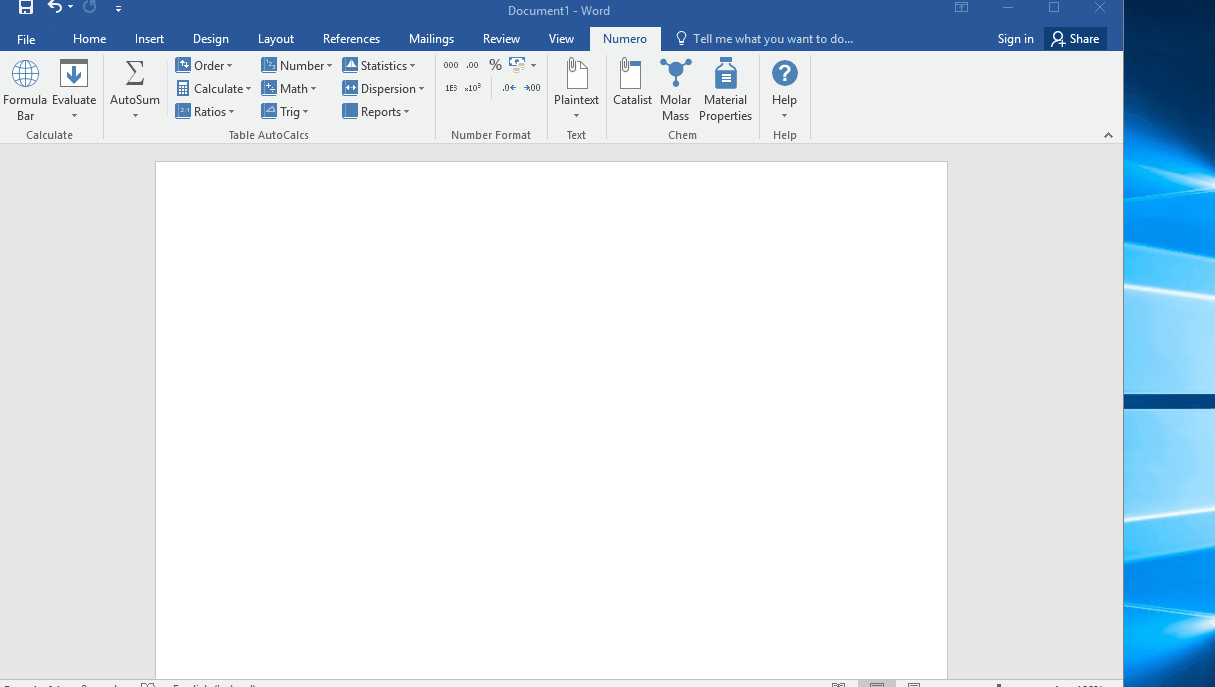Switch to the Insert tab

click(x=150, y=39)
